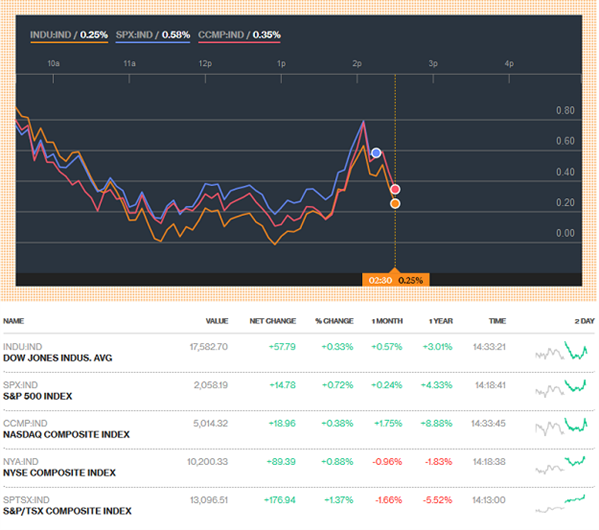Open the INDU:IND ticker link
This screenshot has height=530, width=599.
[23, 347]
